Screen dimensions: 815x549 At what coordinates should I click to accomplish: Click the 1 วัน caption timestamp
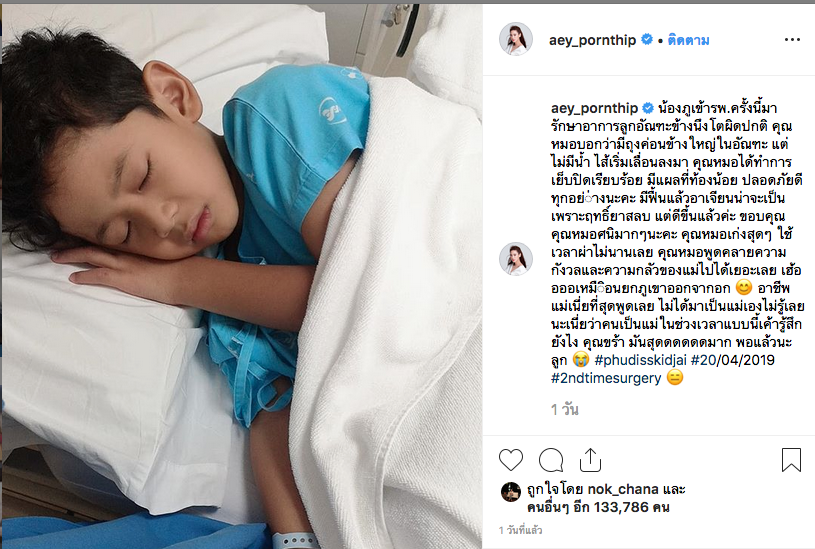(564, 410)
